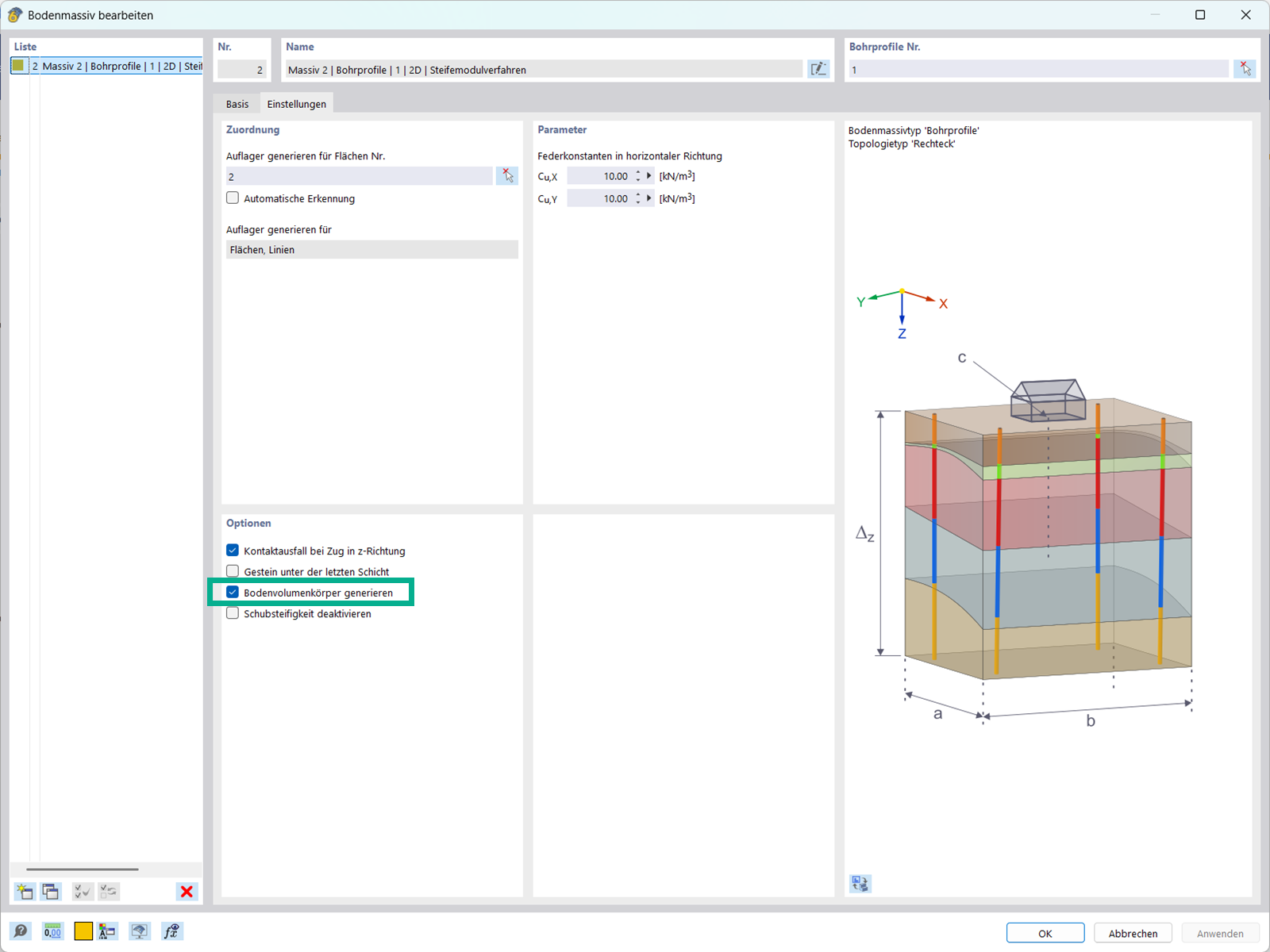1270x952 pixels.
Task: Click the pick Bohrprofile Nr. selection icon
Action: [x=1245, y=69]
